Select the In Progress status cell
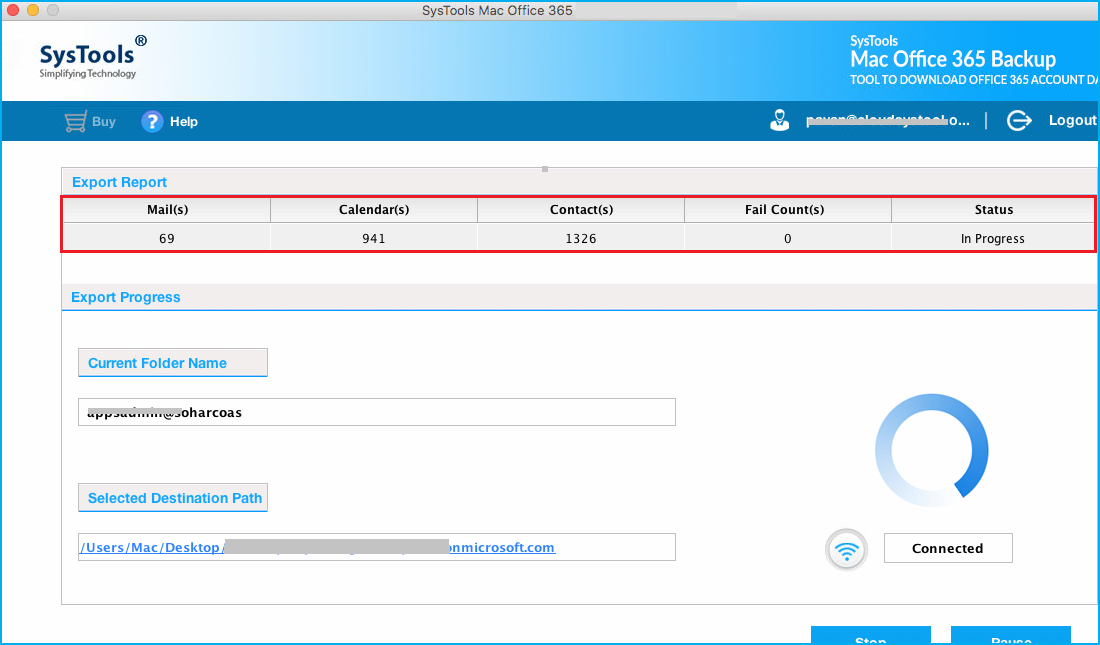 (x=993, y=239)
